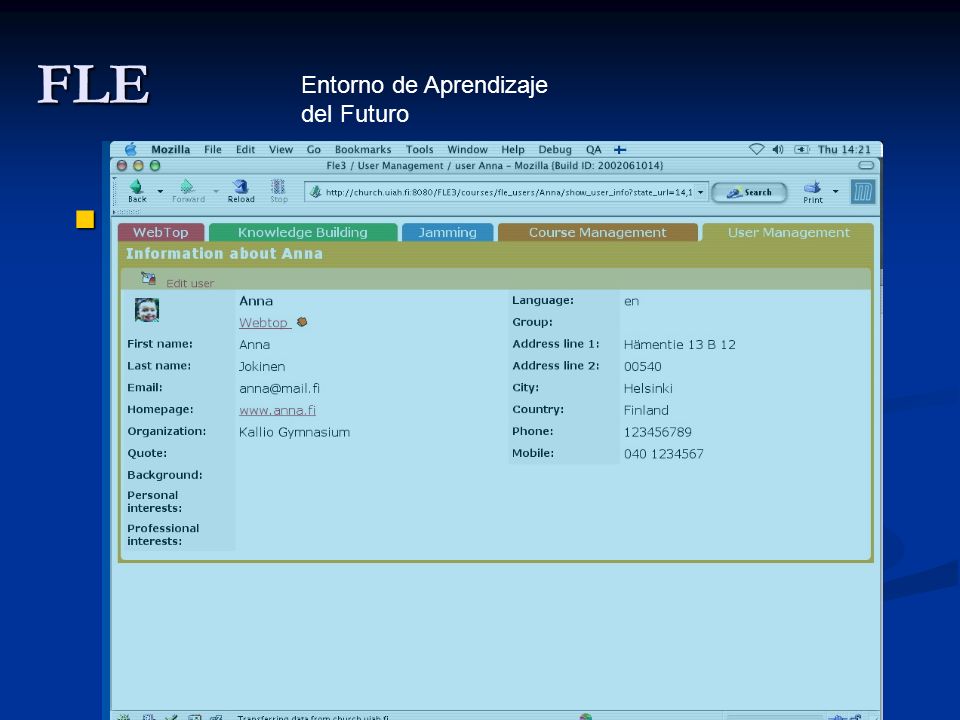Open the Back button history dropdown arrow
Viewport: 960px width, 720px height.
pyautogui.click(x=160, y=191)
